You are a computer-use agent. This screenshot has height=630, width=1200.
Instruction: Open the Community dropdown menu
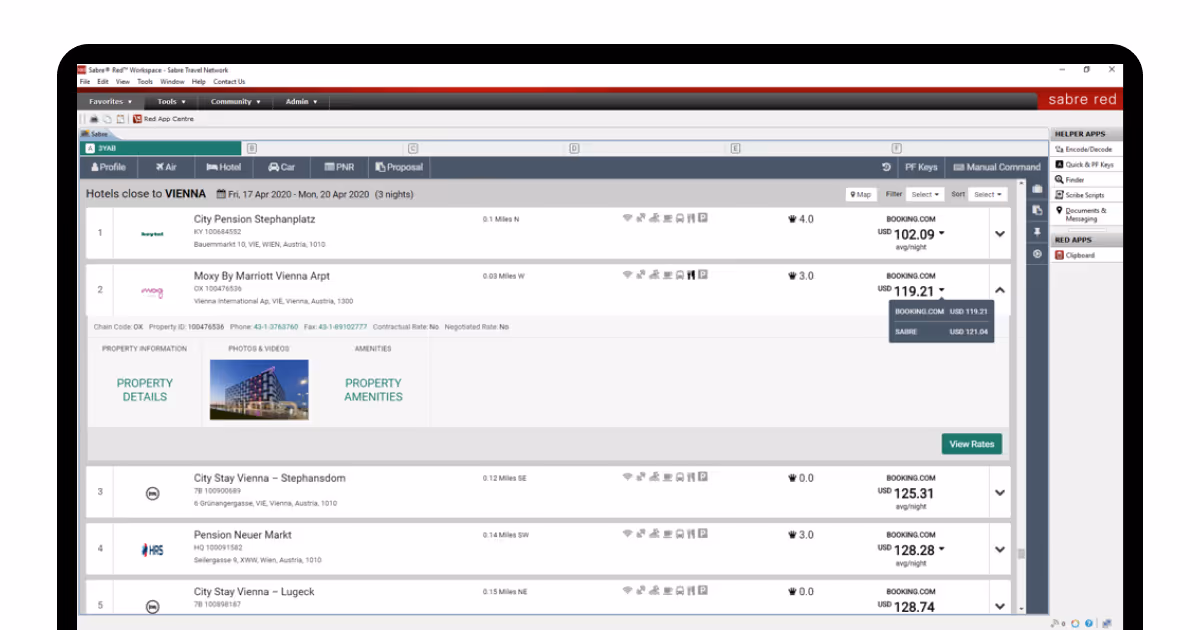coord(235,101)
